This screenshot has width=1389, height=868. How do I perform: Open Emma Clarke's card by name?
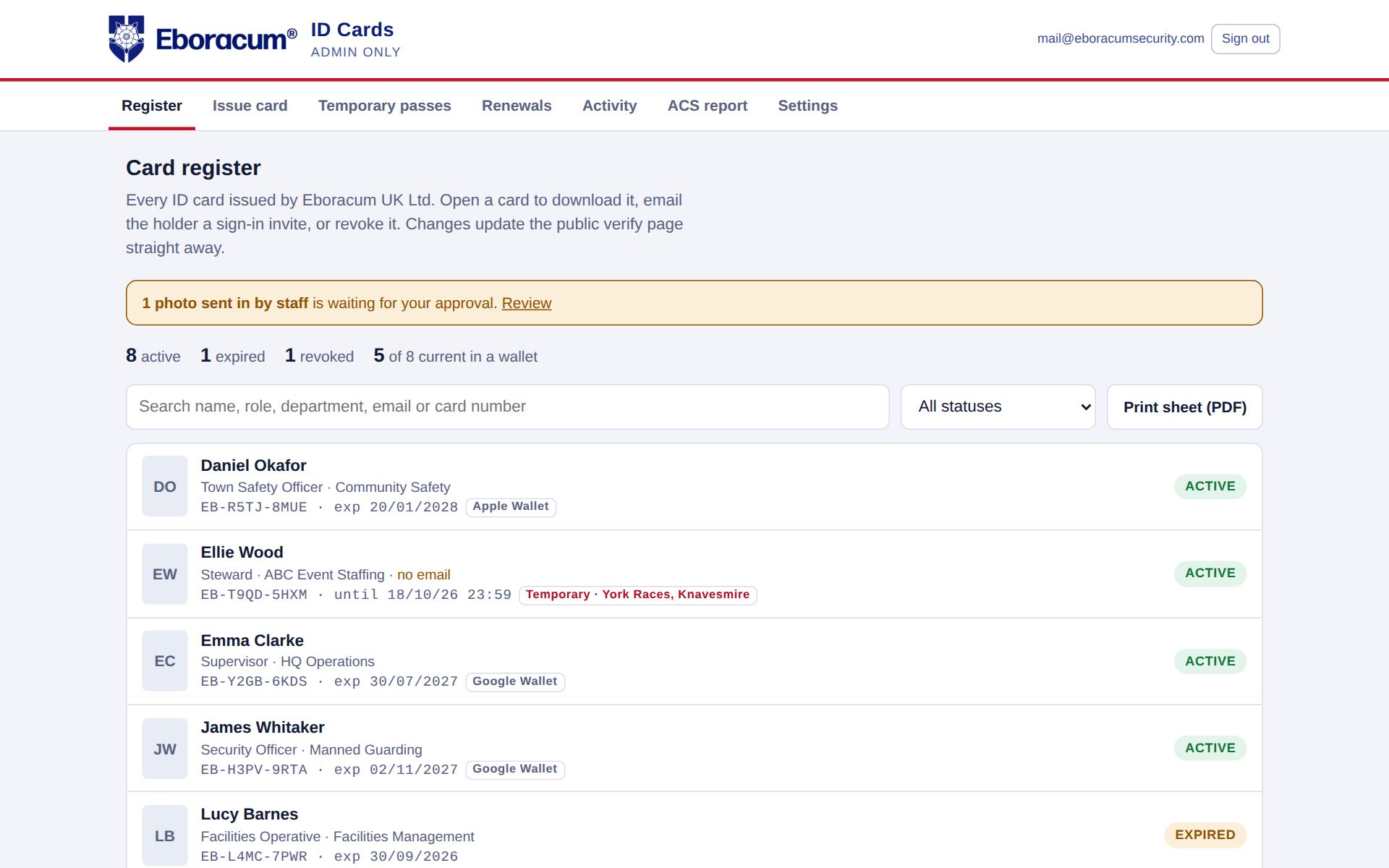point(252,640)
